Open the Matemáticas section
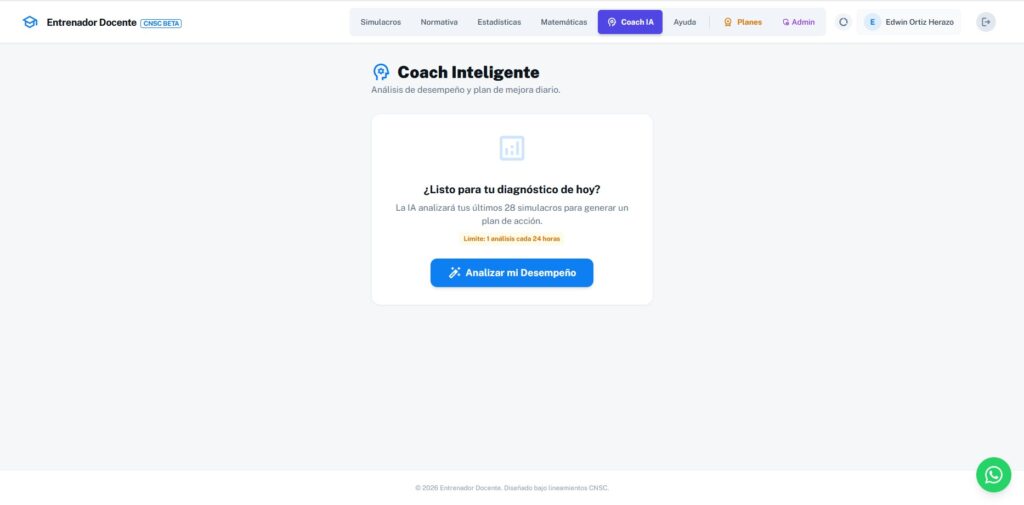This screenshot has width=1024, height=505. (564, 22)
